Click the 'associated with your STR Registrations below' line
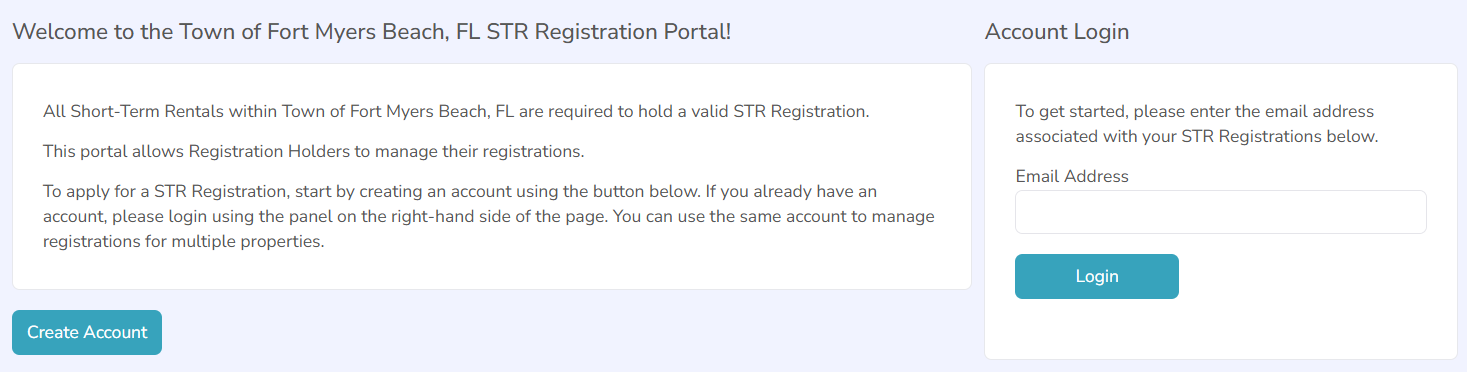 point(1197,137)
